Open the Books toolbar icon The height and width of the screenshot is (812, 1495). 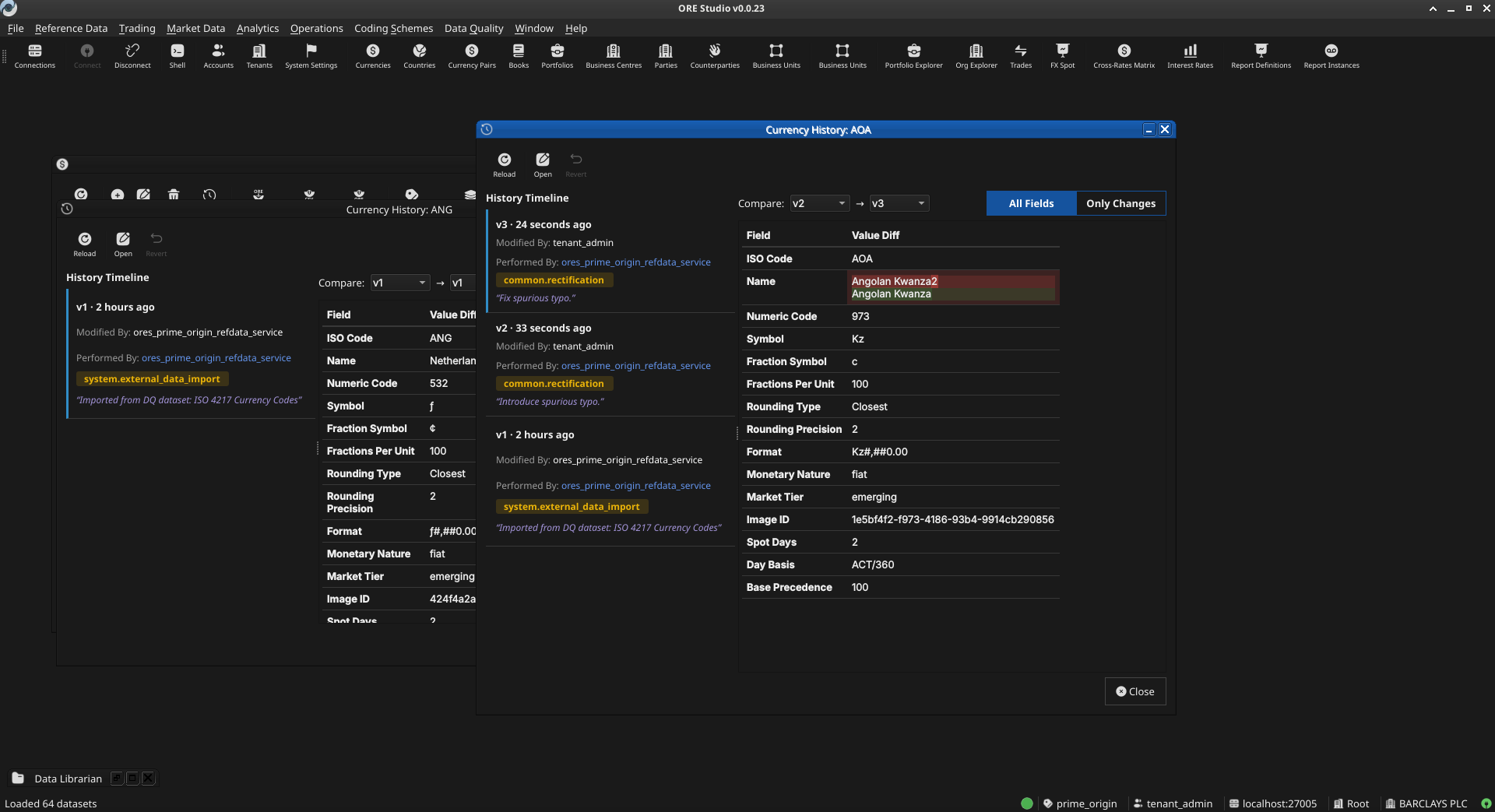tap(519, 56)
